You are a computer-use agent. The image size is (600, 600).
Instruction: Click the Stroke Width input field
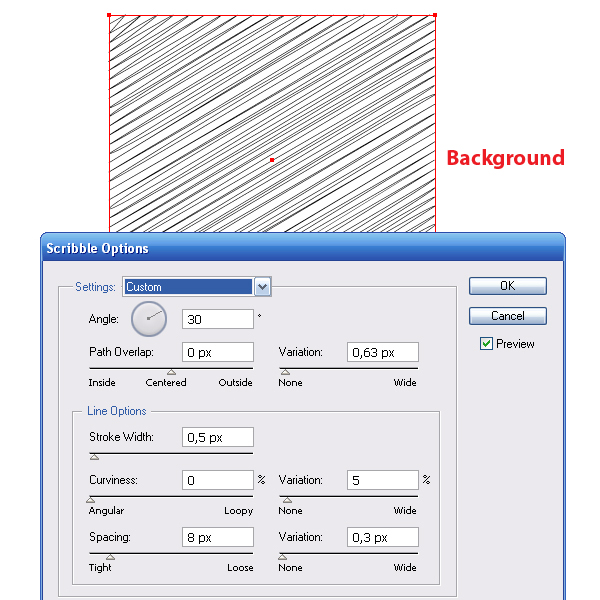point(218,437)
